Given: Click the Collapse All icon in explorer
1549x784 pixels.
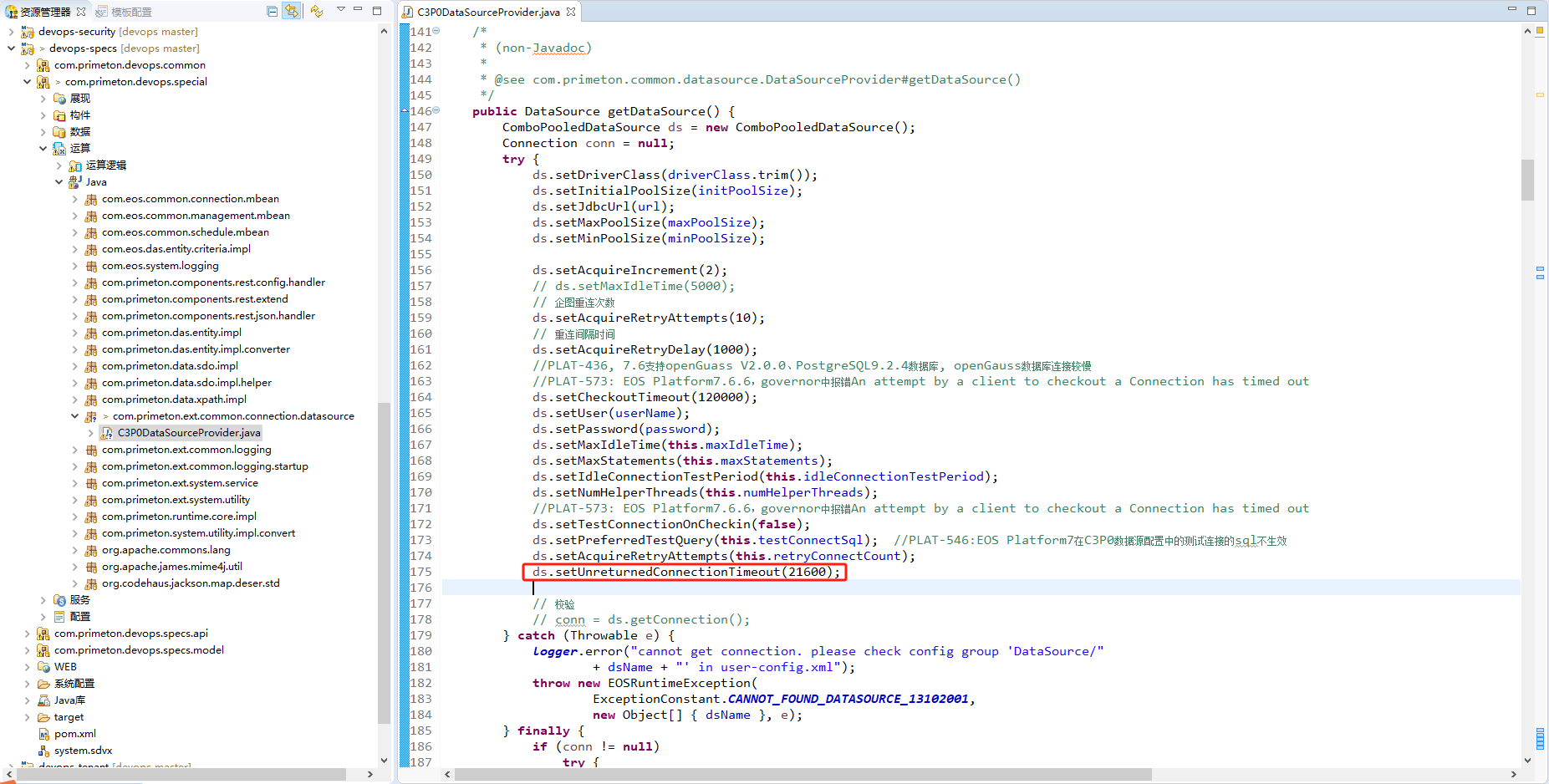Looking at the screenshot, I should 272,11.
